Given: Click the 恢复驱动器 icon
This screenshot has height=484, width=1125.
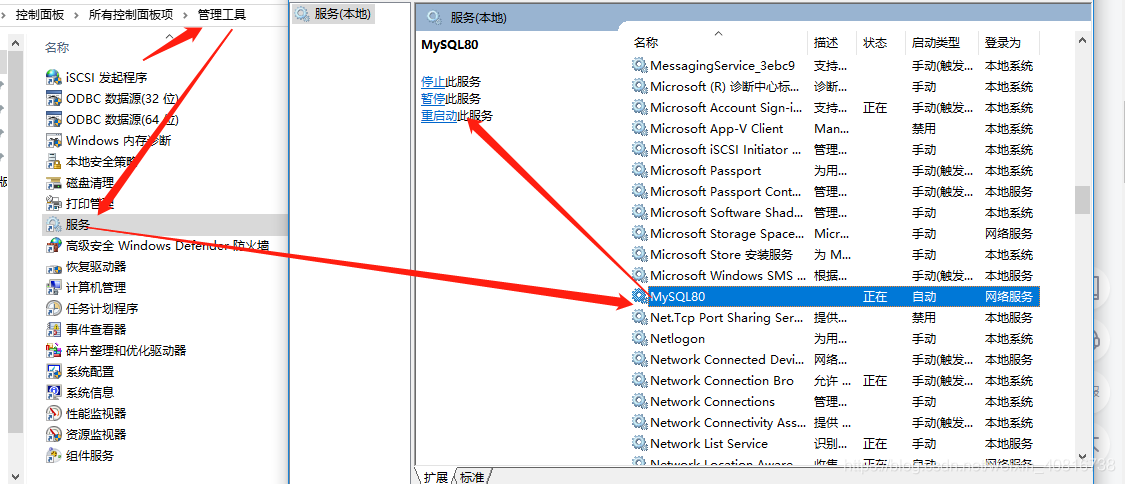Looking at the screenshot, I should coord(54,267).
